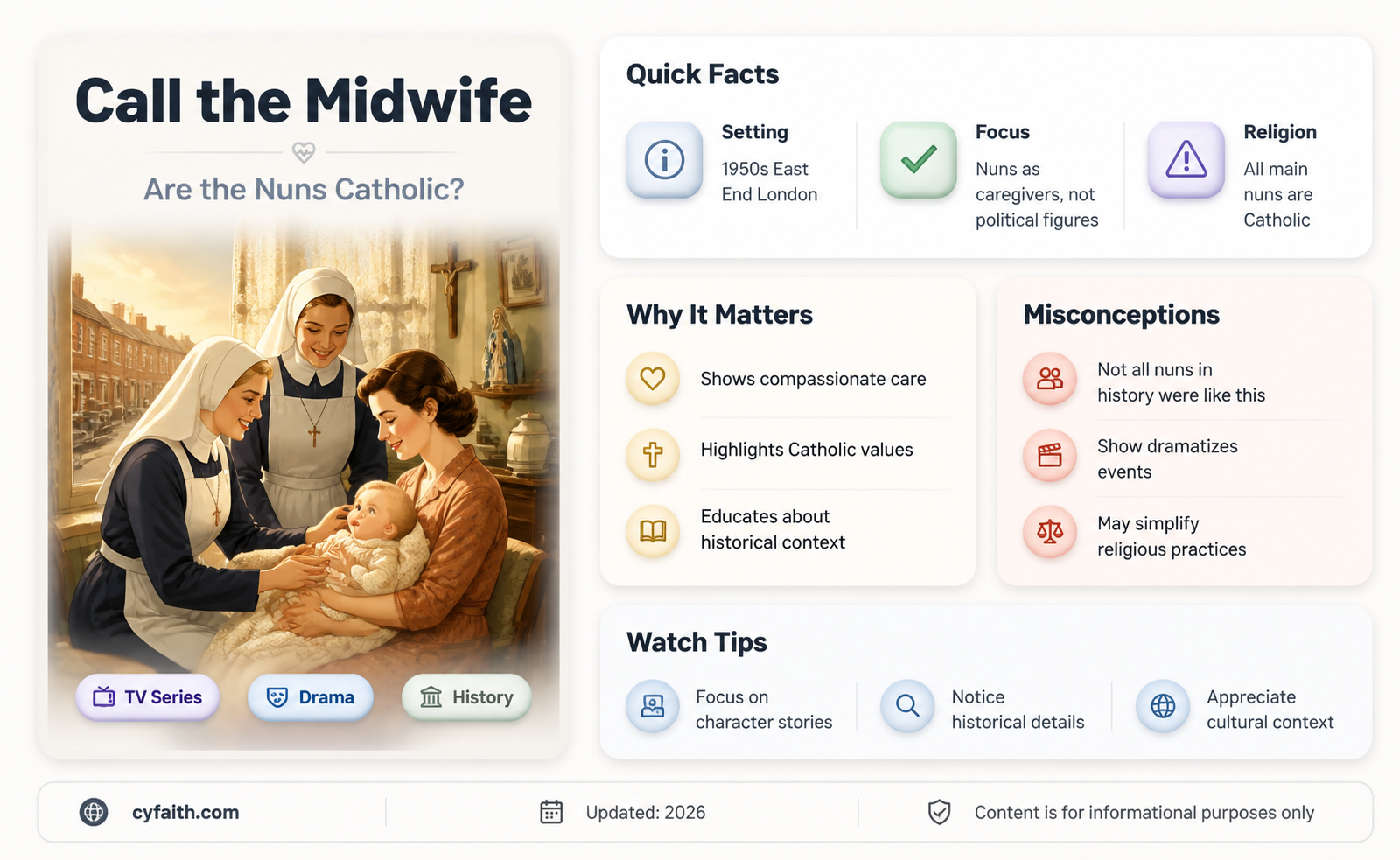1400x860 pixels.
Task: Click 'Shows compassionate care' text
Action: (813, 379)
